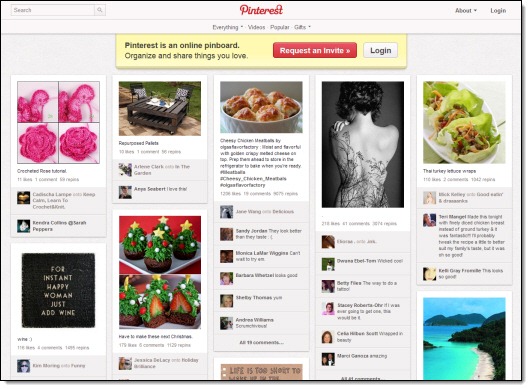
Task: Open Cadischa Lampe's profile avatar
Action: [24, 198]
